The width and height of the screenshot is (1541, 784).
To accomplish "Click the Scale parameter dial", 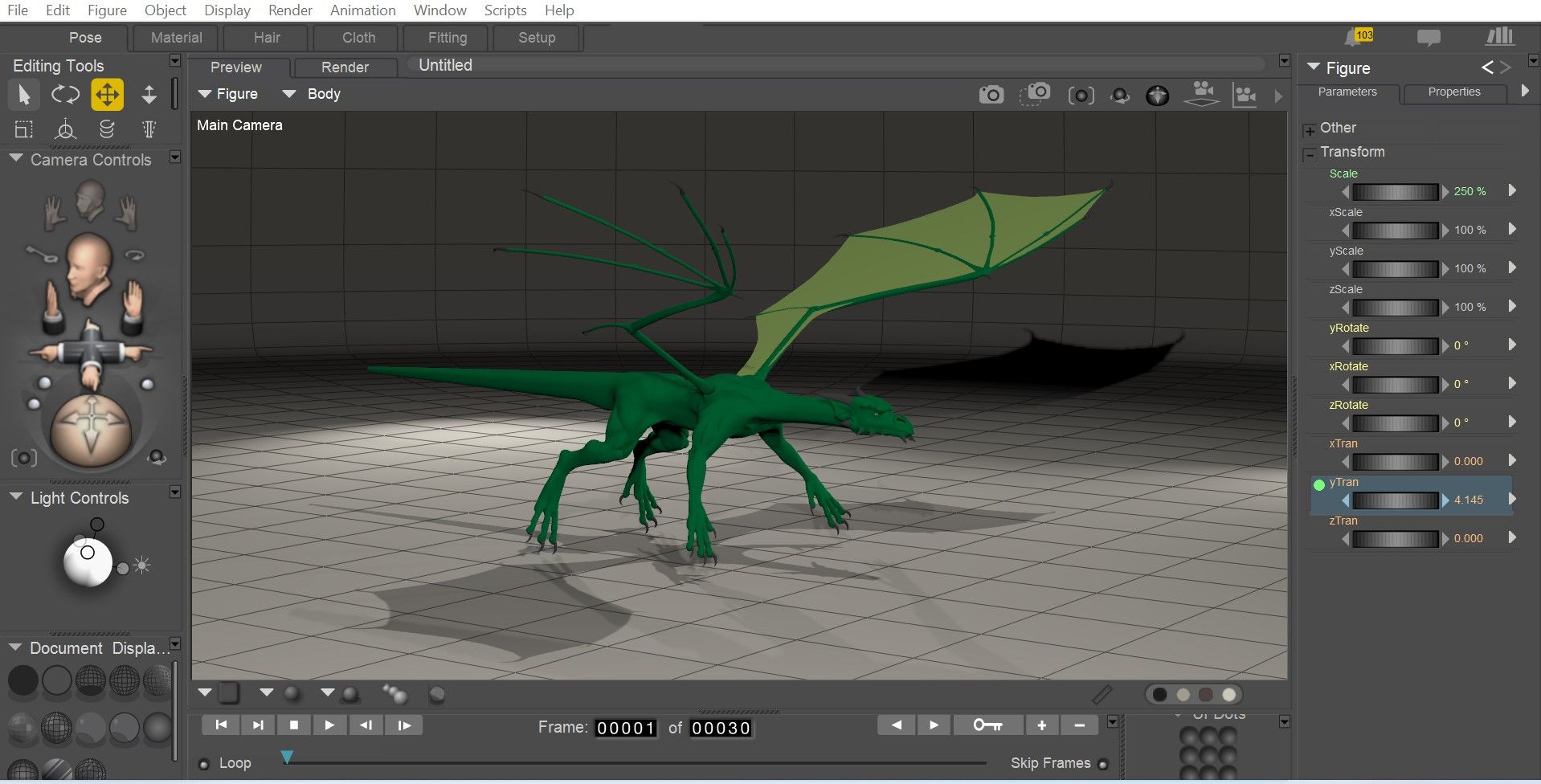I will 1396,192.
